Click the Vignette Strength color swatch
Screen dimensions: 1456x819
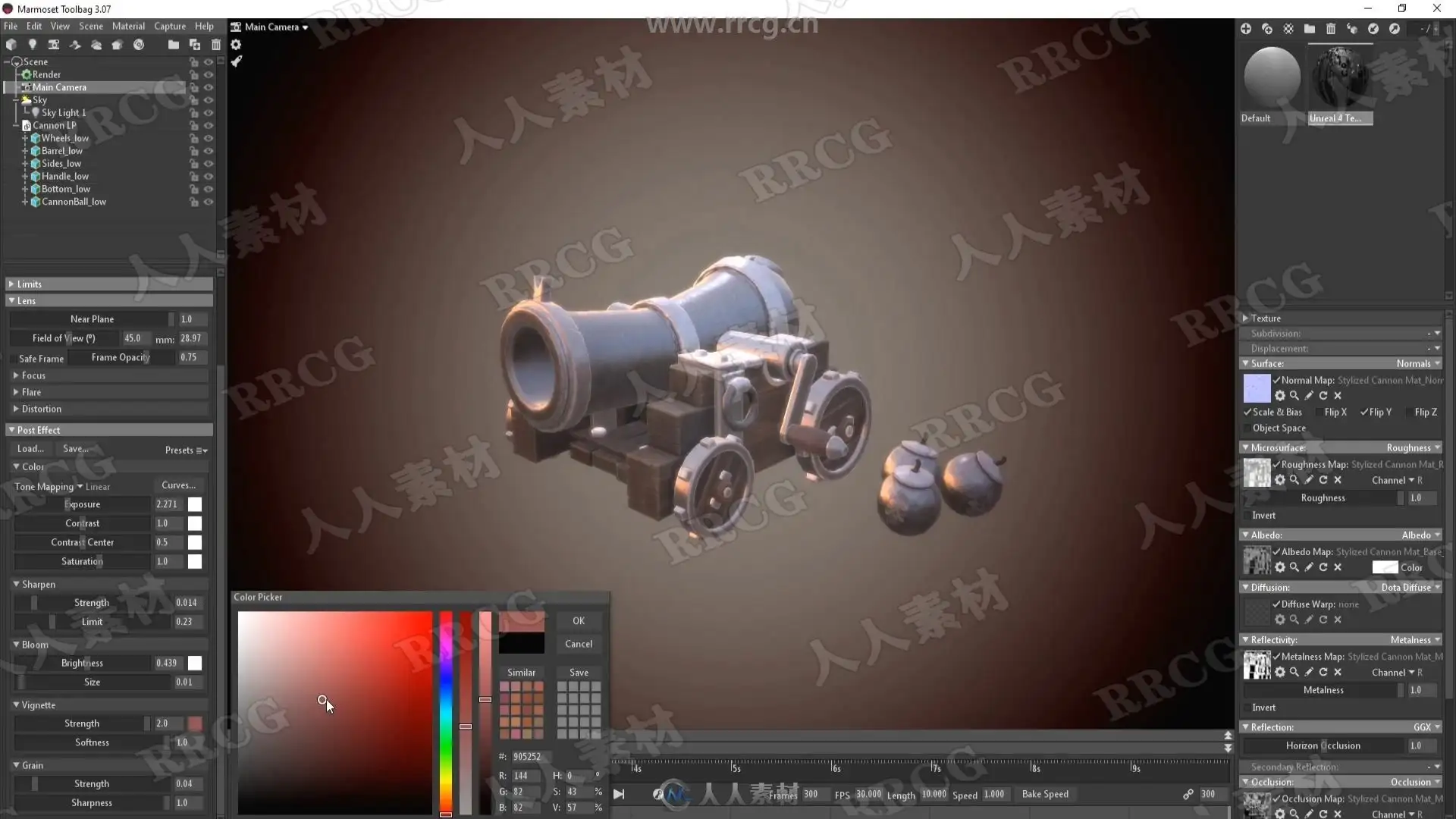195,723
